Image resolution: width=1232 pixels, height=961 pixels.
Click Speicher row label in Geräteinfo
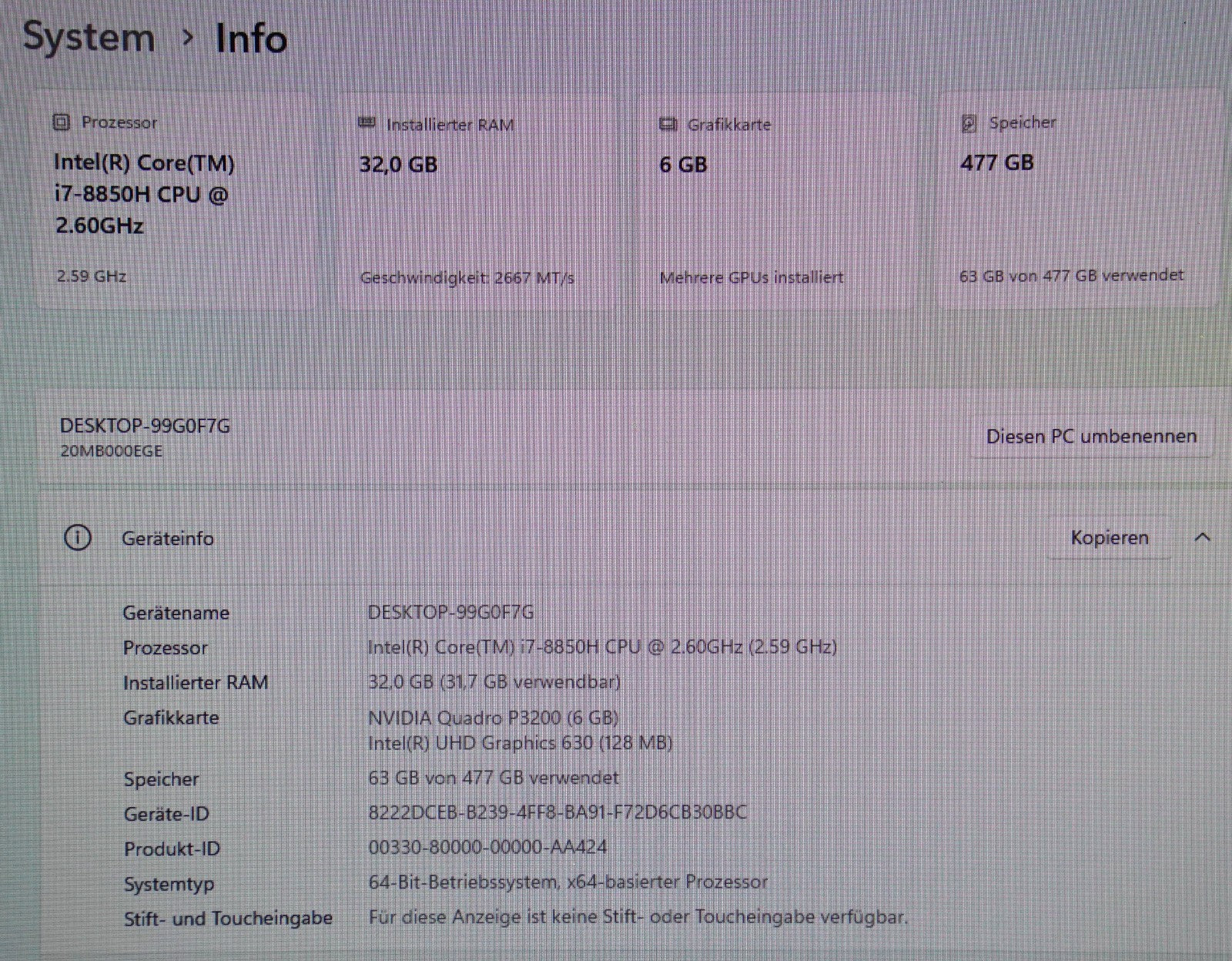pos(161,779)
